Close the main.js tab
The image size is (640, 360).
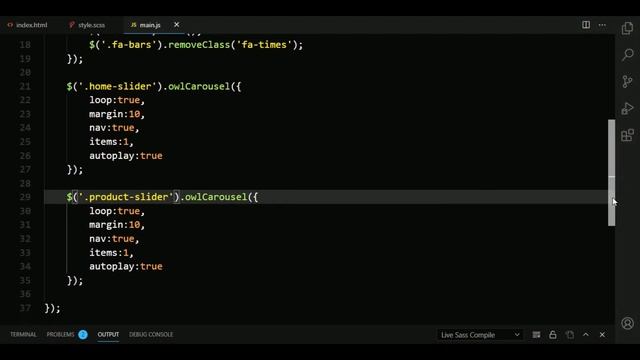[176, 25]
